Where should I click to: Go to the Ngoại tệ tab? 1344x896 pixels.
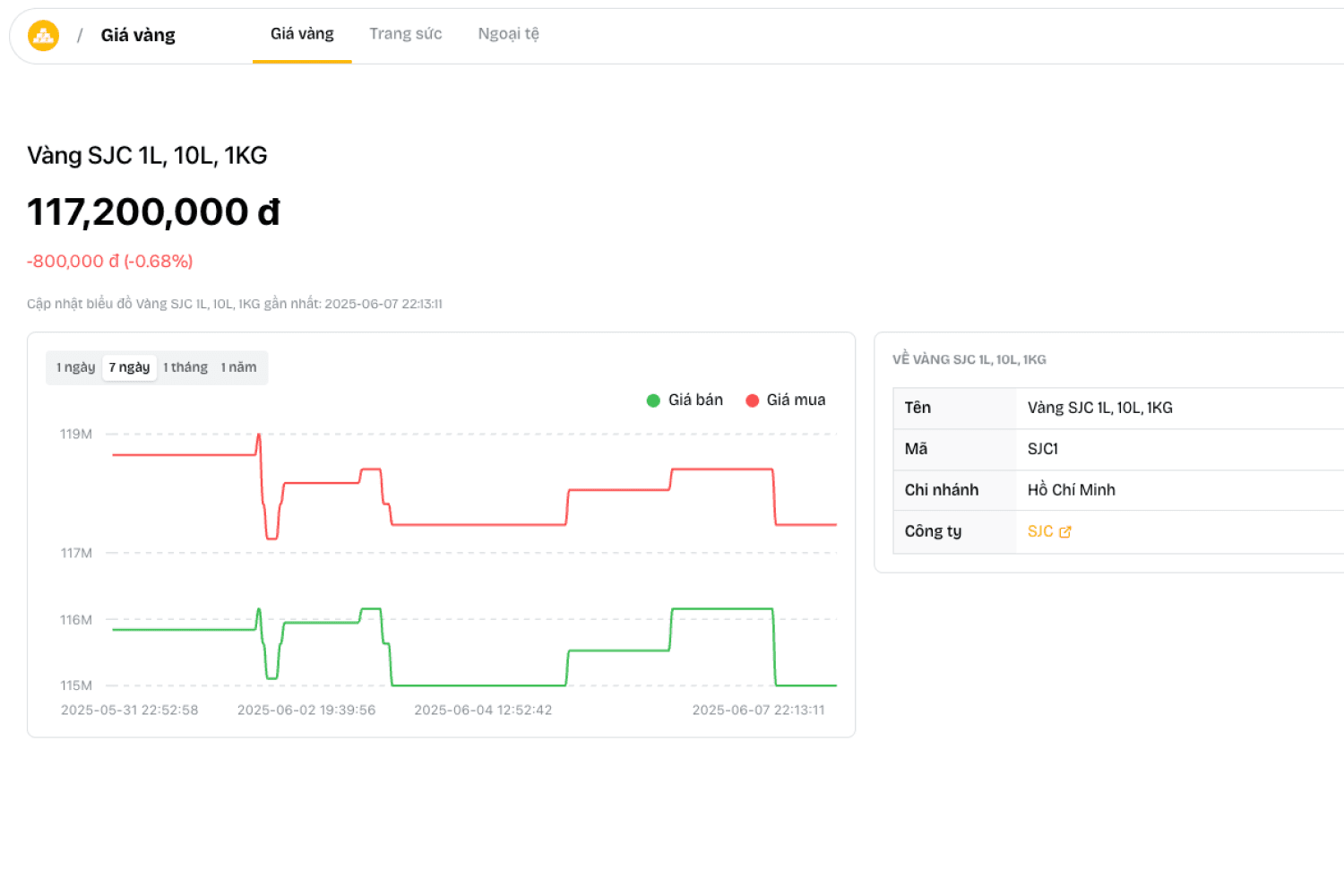[x=508, y=34]
